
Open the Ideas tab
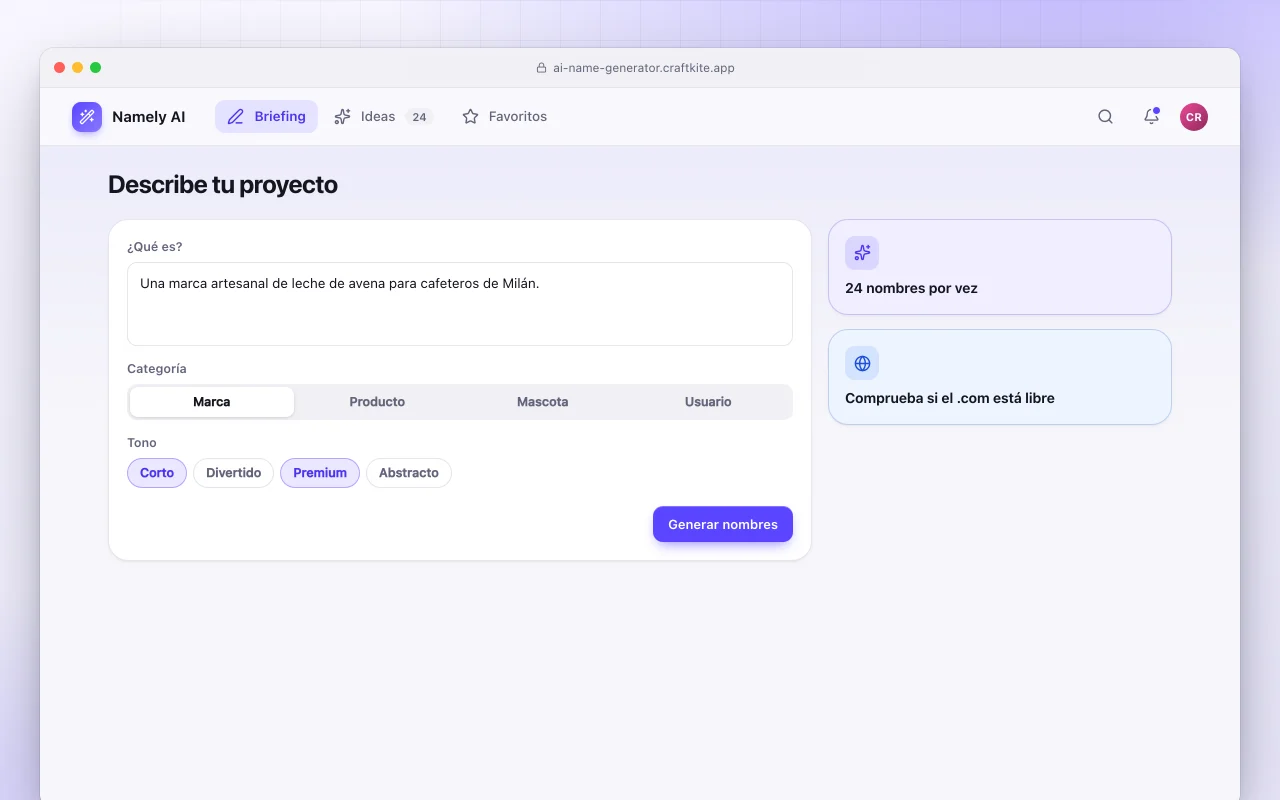pos(382,117)
